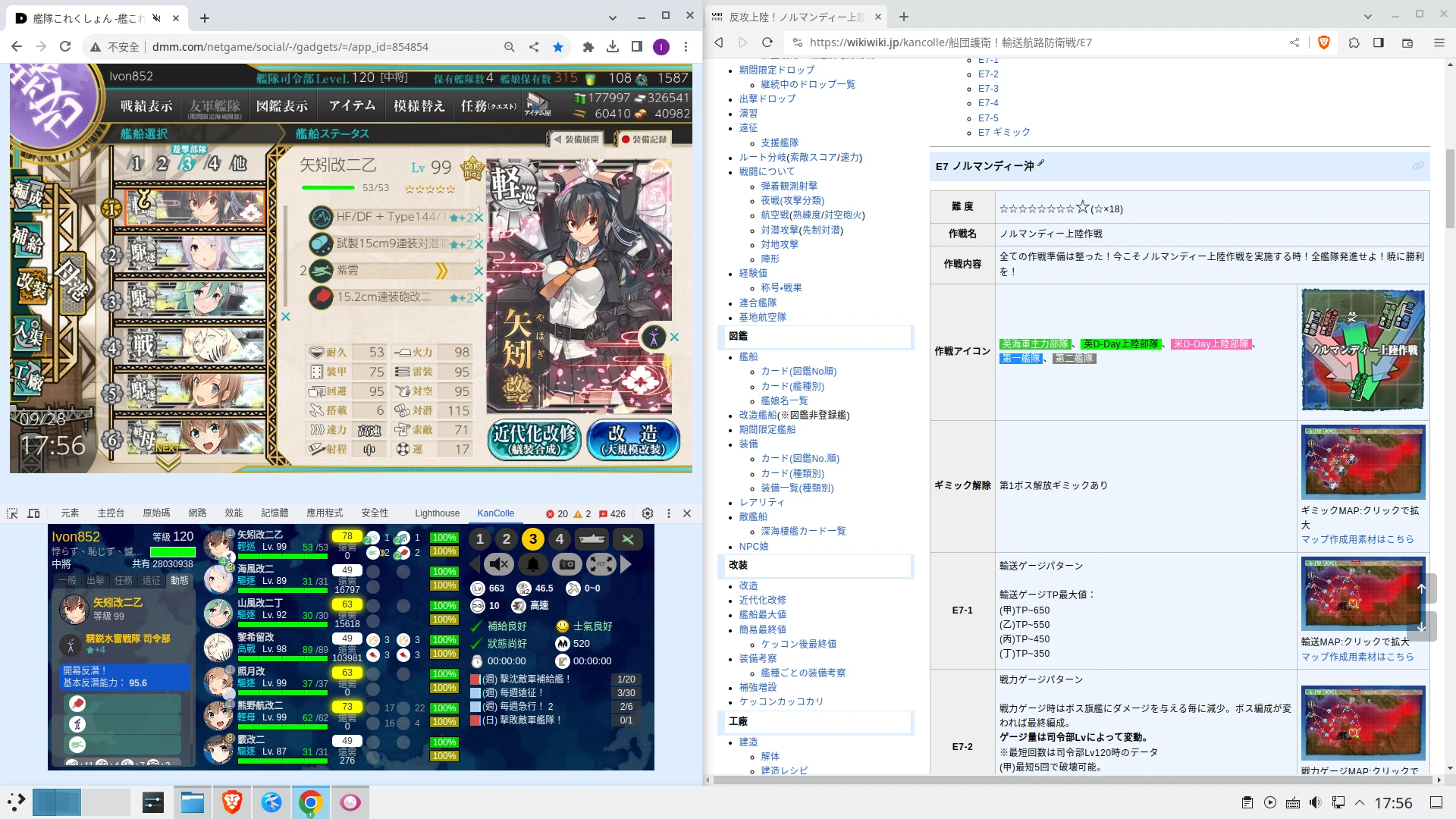Open the Chrome three-dot menu

(x=686, y=47)
